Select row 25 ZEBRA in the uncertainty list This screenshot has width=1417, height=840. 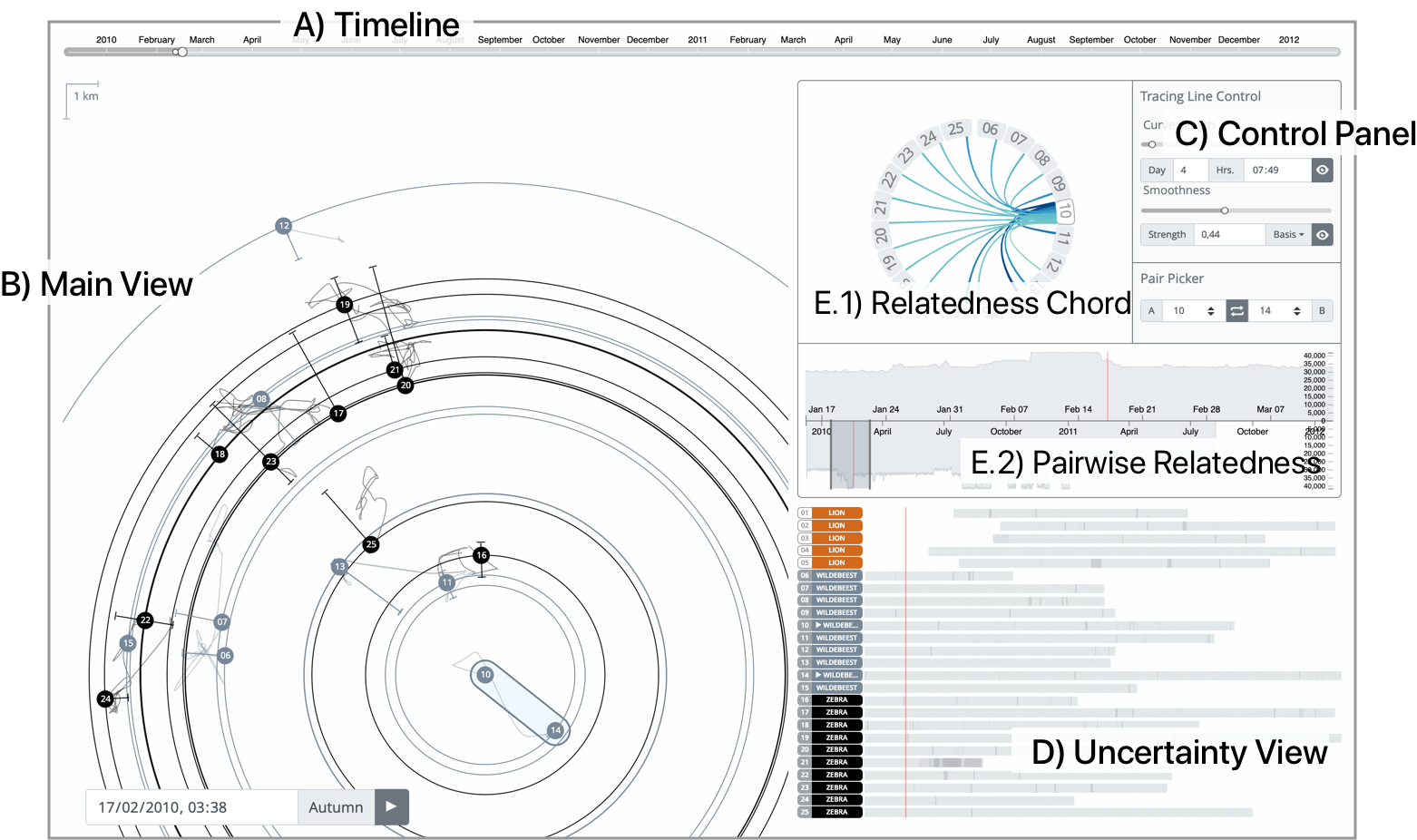click(x=830, y=812)
